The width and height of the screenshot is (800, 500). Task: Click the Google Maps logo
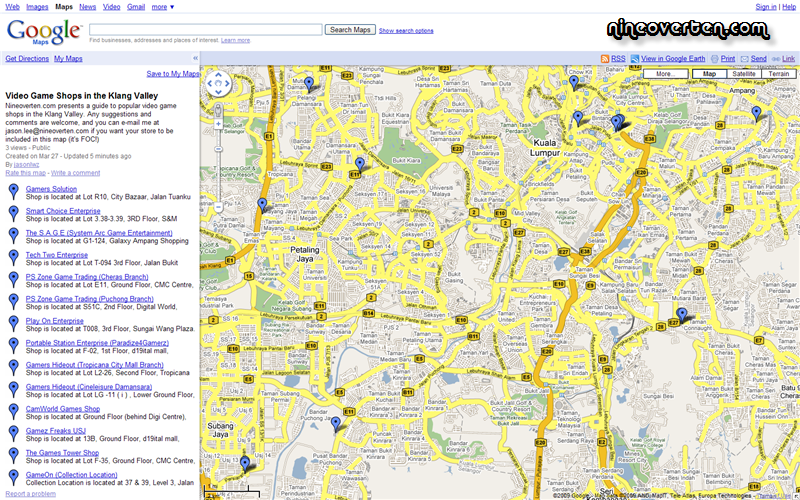click(44, 32)
